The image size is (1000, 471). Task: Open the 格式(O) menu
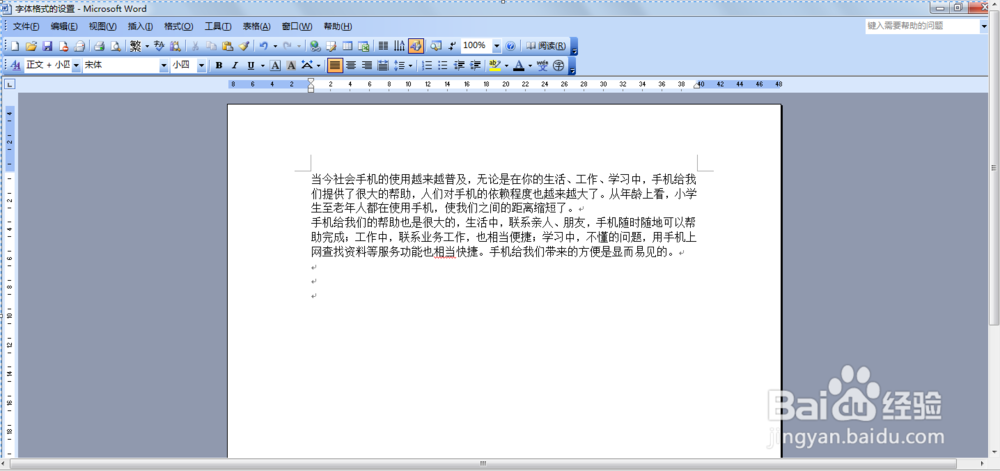tap(179, 26)
